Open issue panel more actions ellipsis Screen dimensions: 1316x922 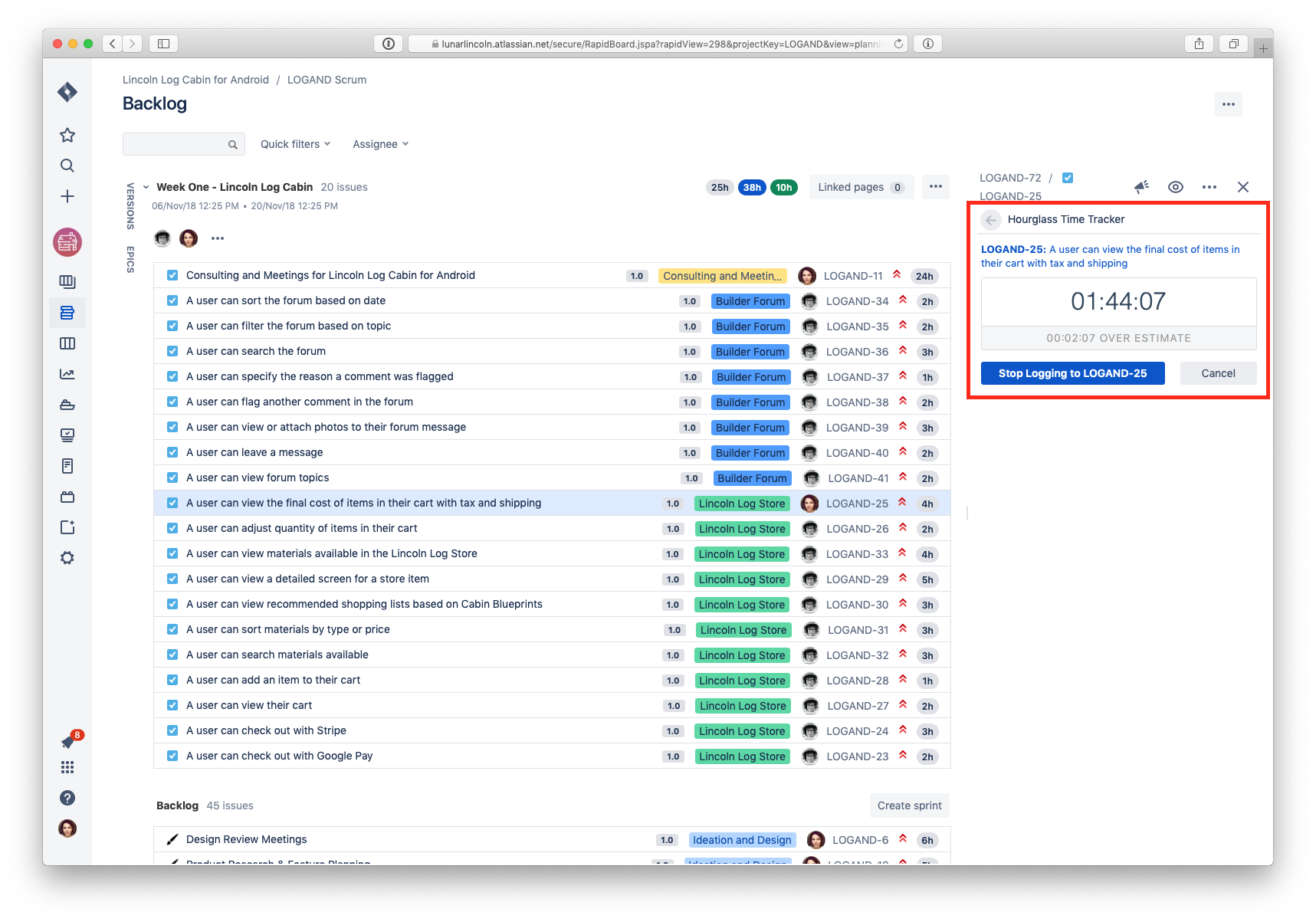(x=1209, y=187)
